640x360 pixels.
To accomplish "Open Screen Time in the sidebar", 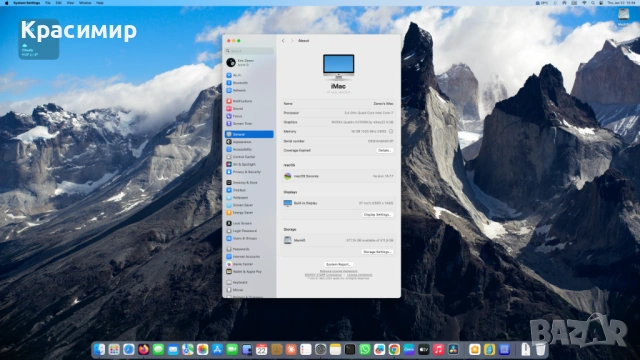I will pyautogui.click(x=249, y=123).
